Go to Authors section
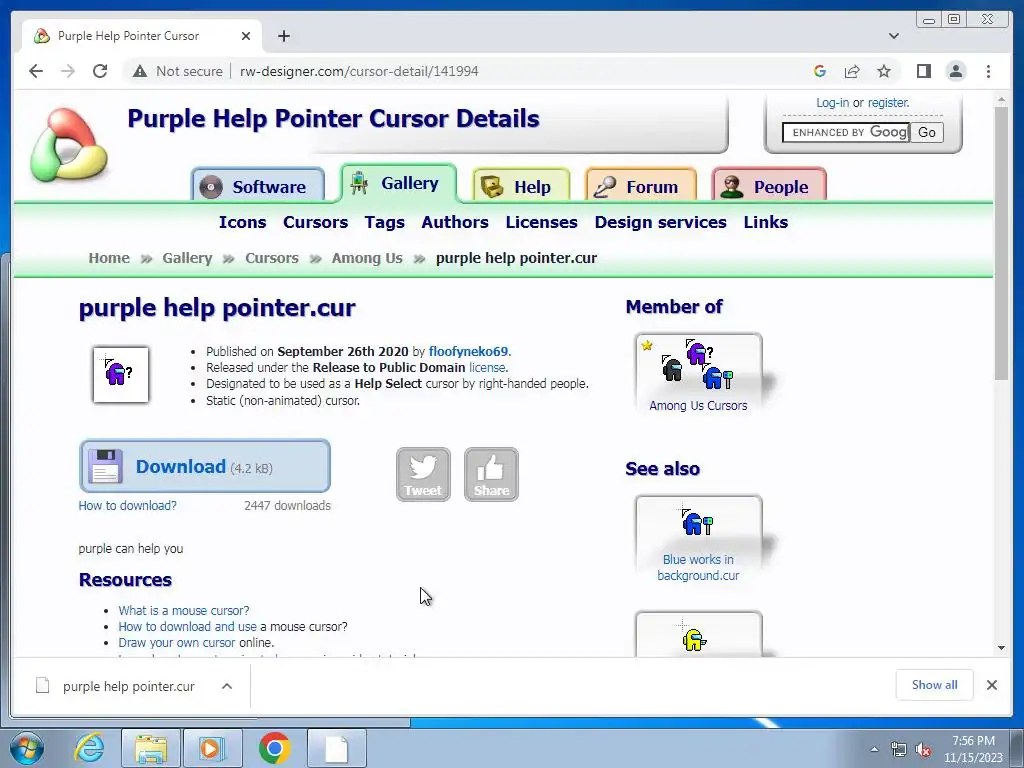Screen dimensions: 1024x768 [x=455, y=222]
